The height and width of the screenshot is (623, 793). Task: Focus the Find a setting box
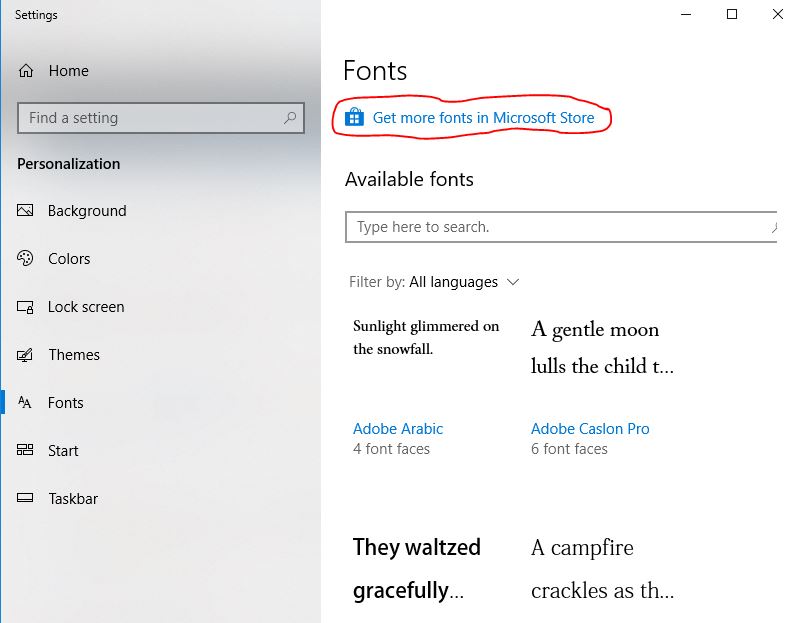(161, 118)
